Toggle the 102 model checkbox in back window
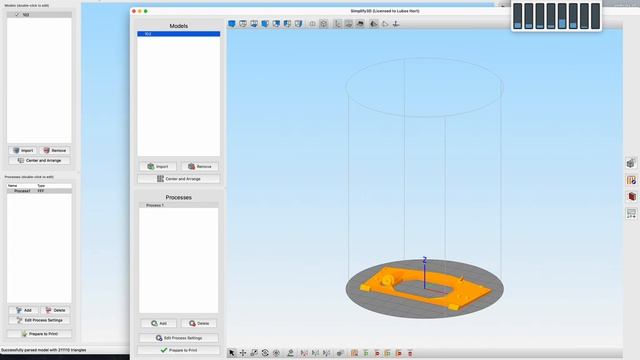The height and width of the screenshot is (360, 640). (x=17, y=15)
